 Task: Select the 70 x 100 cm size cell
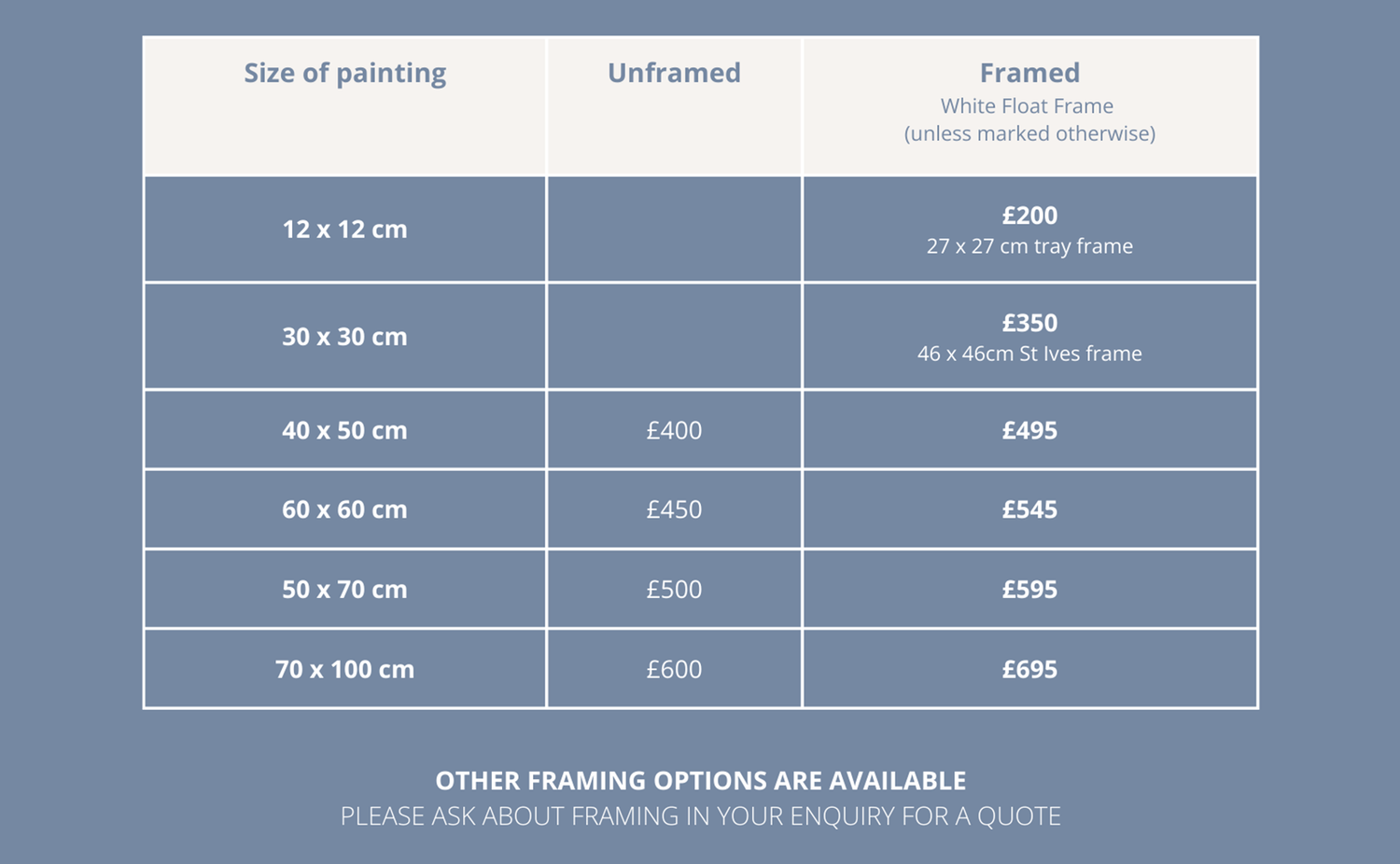344,669
